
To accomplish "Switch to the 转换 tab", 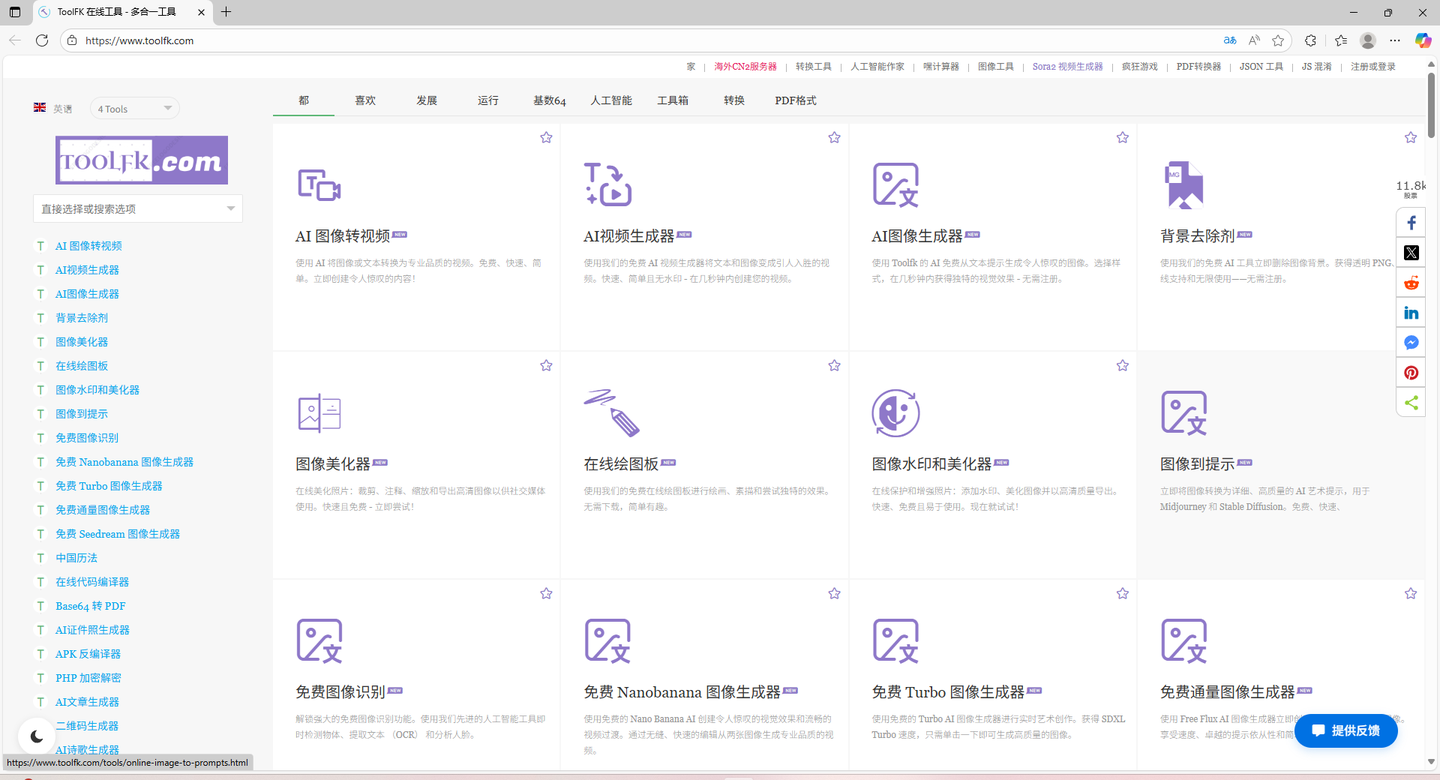I will point(734,101).
